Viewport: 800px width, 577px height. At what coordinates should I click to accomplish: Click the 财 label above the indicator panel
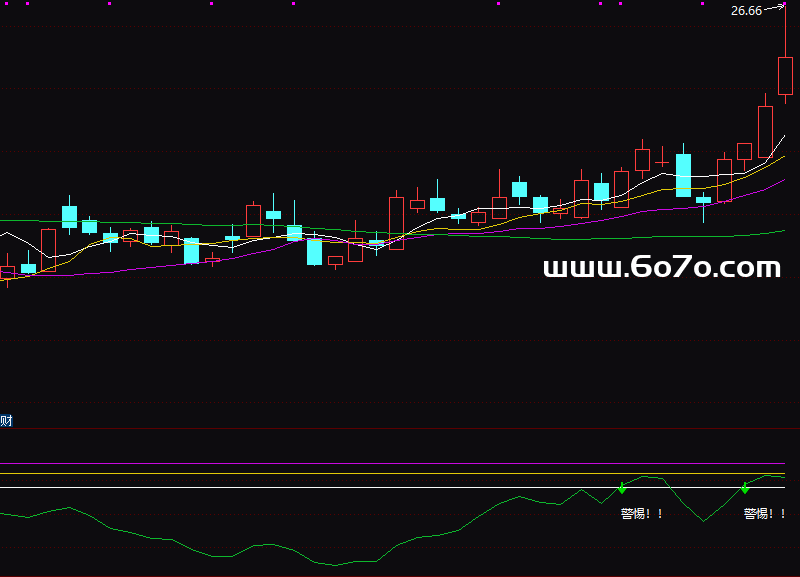[x=6, y=421]
